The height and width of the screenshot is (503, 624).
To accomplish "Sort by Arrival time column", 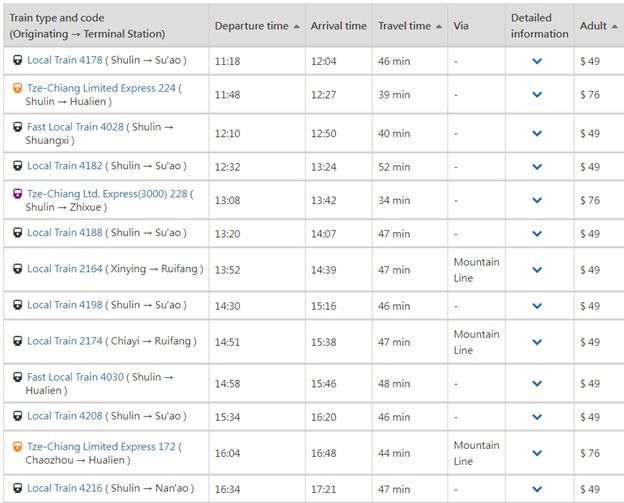I will pos(338,26).
